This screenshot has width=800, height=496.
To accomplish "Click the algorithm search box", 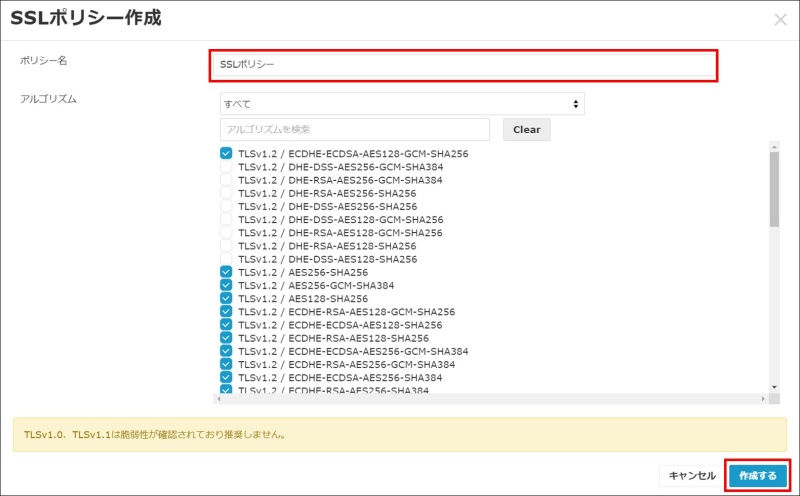I will pos(355,130).
